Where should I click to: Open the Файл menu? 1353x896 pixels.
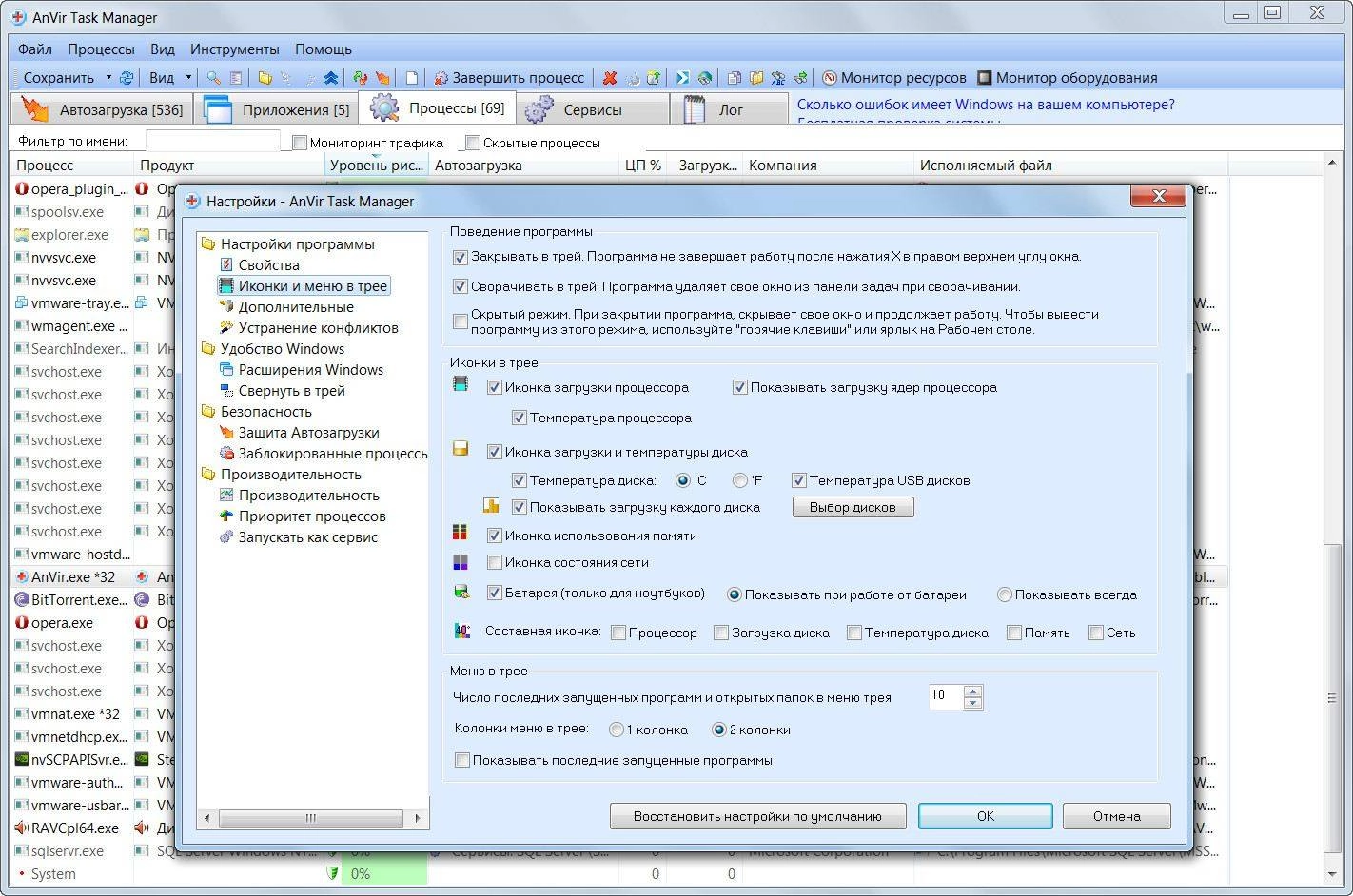35,49
